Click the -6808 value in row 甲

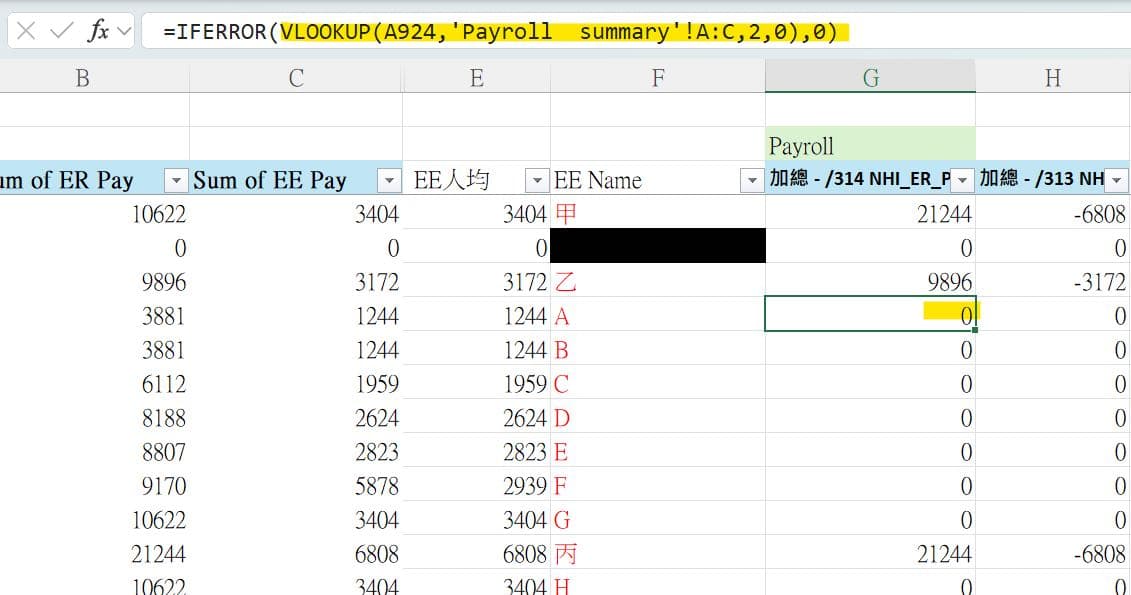1099,213
